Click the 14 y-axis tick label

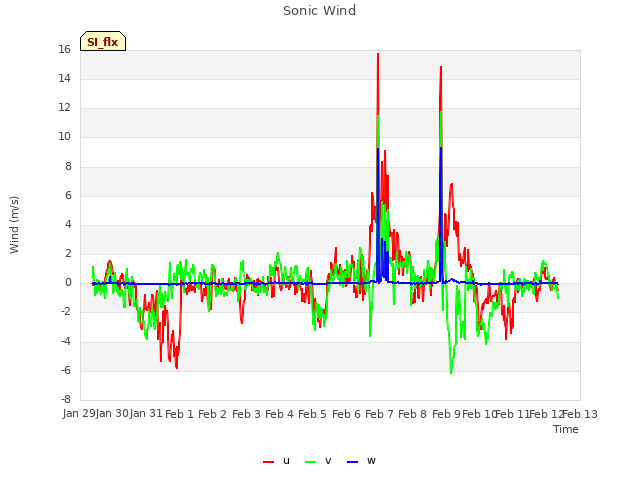coord(64,79)
